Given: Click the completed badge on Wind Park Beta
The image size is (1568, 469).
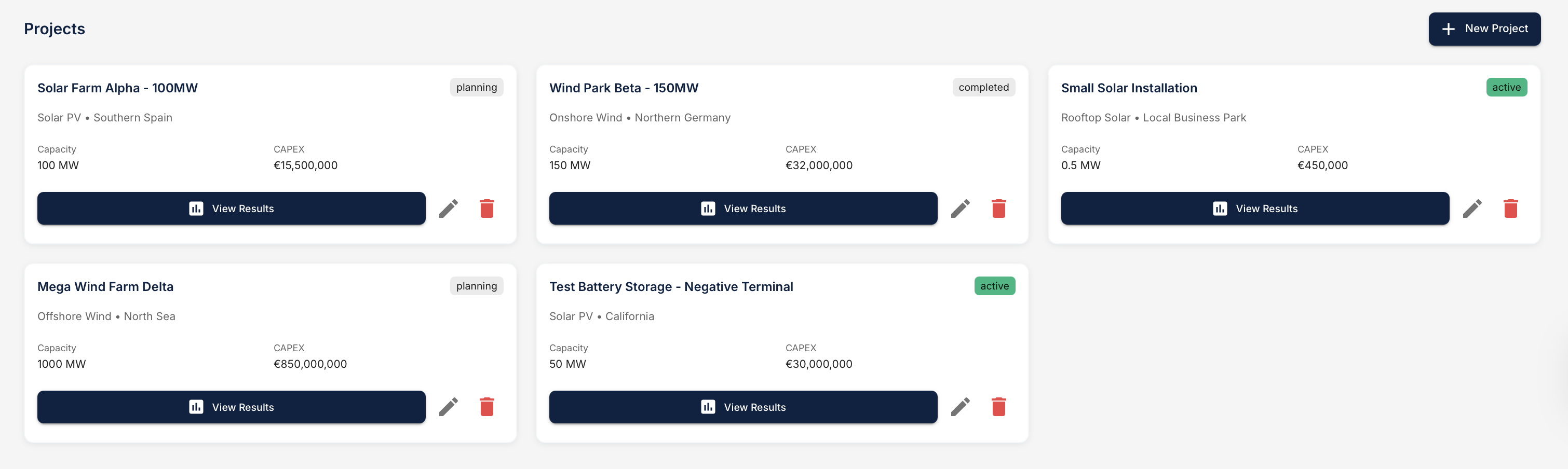Looking at the screenshot, I should (x=983, y=87).
